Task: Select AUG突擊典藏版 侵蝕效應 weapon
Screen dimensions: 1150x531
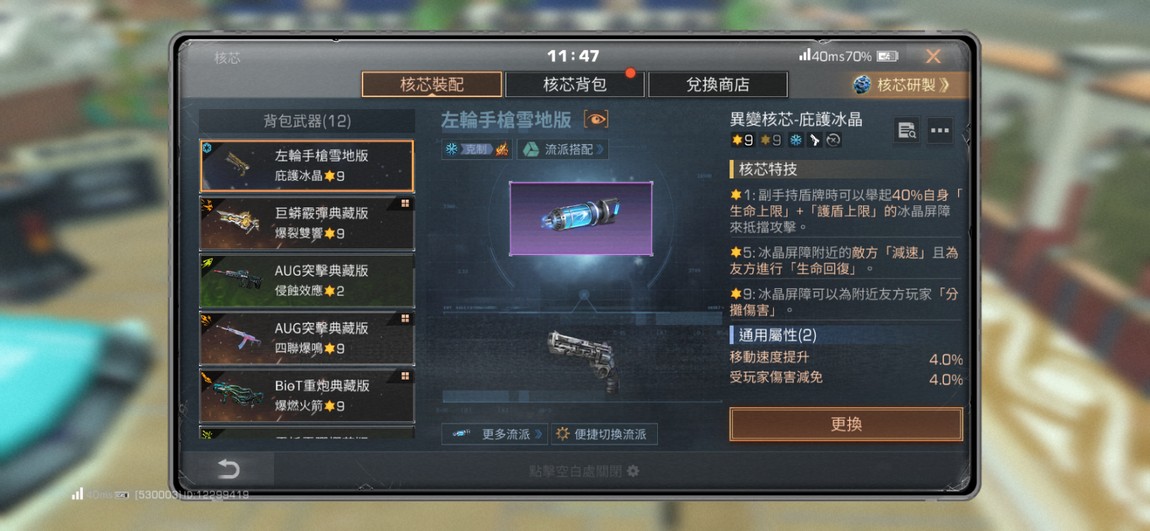Action: click(x=307, y=280)
